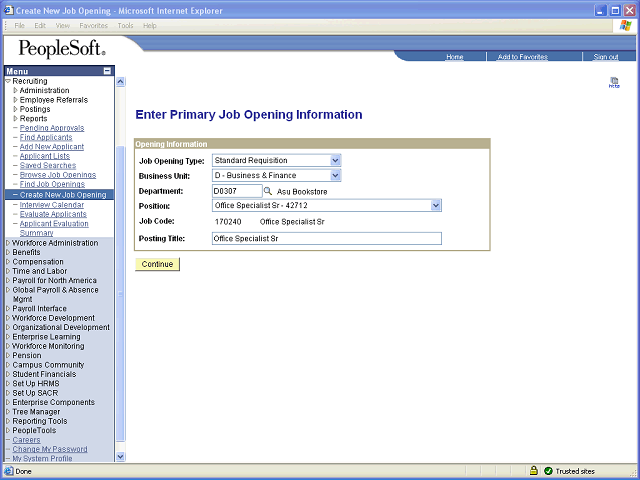
Task: Expand Enterprise Components menu
Action: click(8, 402)
